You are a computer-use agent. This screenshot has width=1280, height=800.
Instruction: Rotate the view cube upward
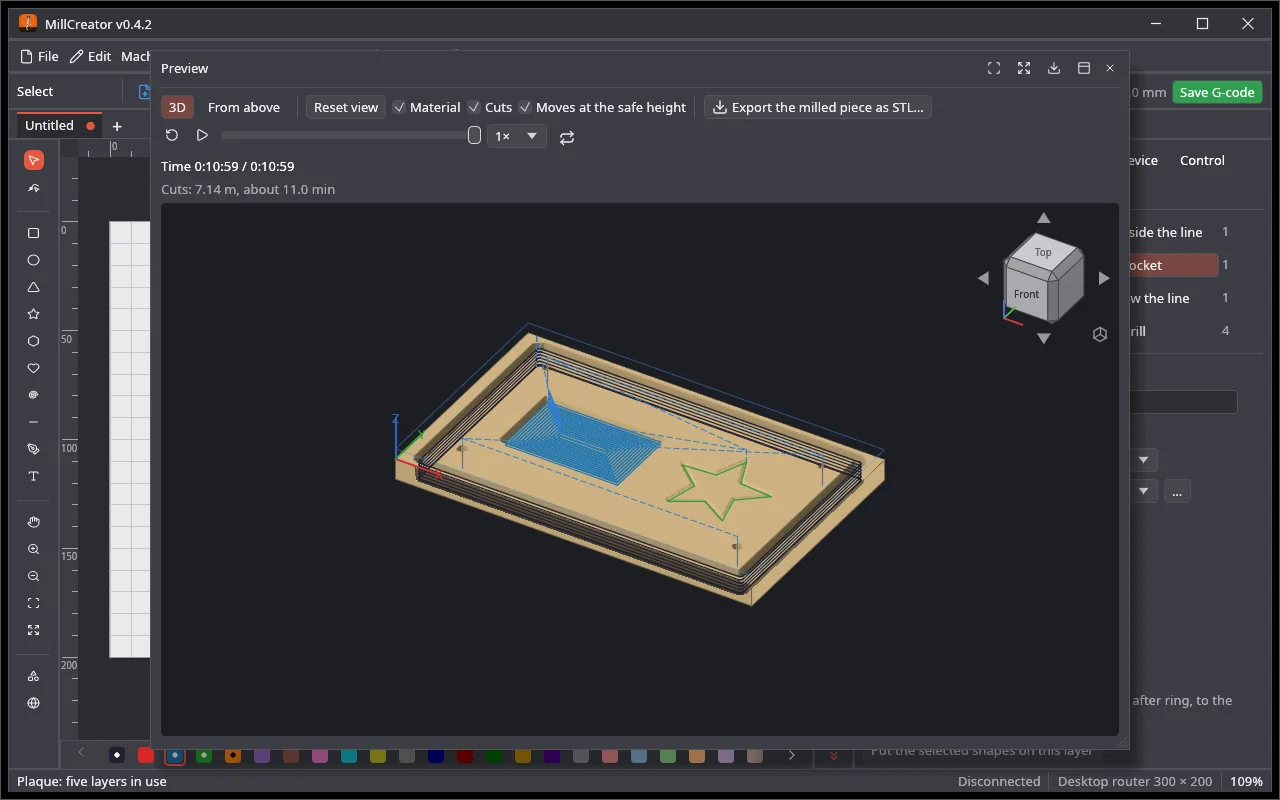pos(1044,218)
